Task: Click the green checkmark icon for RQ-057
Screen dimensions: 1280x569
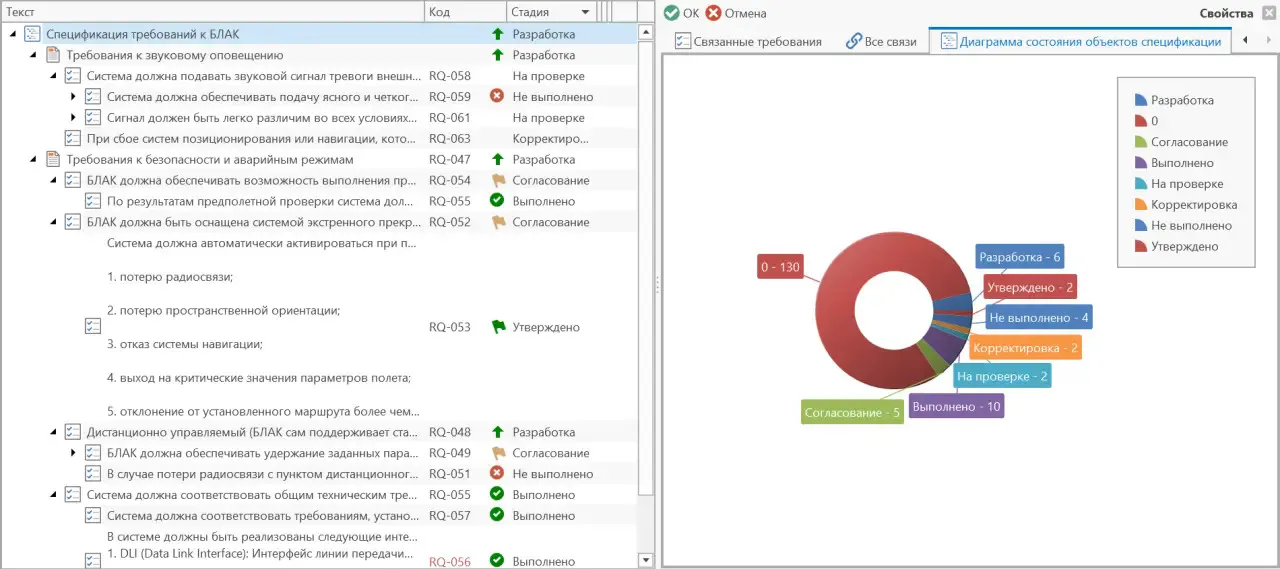Action: pos(497,514)
